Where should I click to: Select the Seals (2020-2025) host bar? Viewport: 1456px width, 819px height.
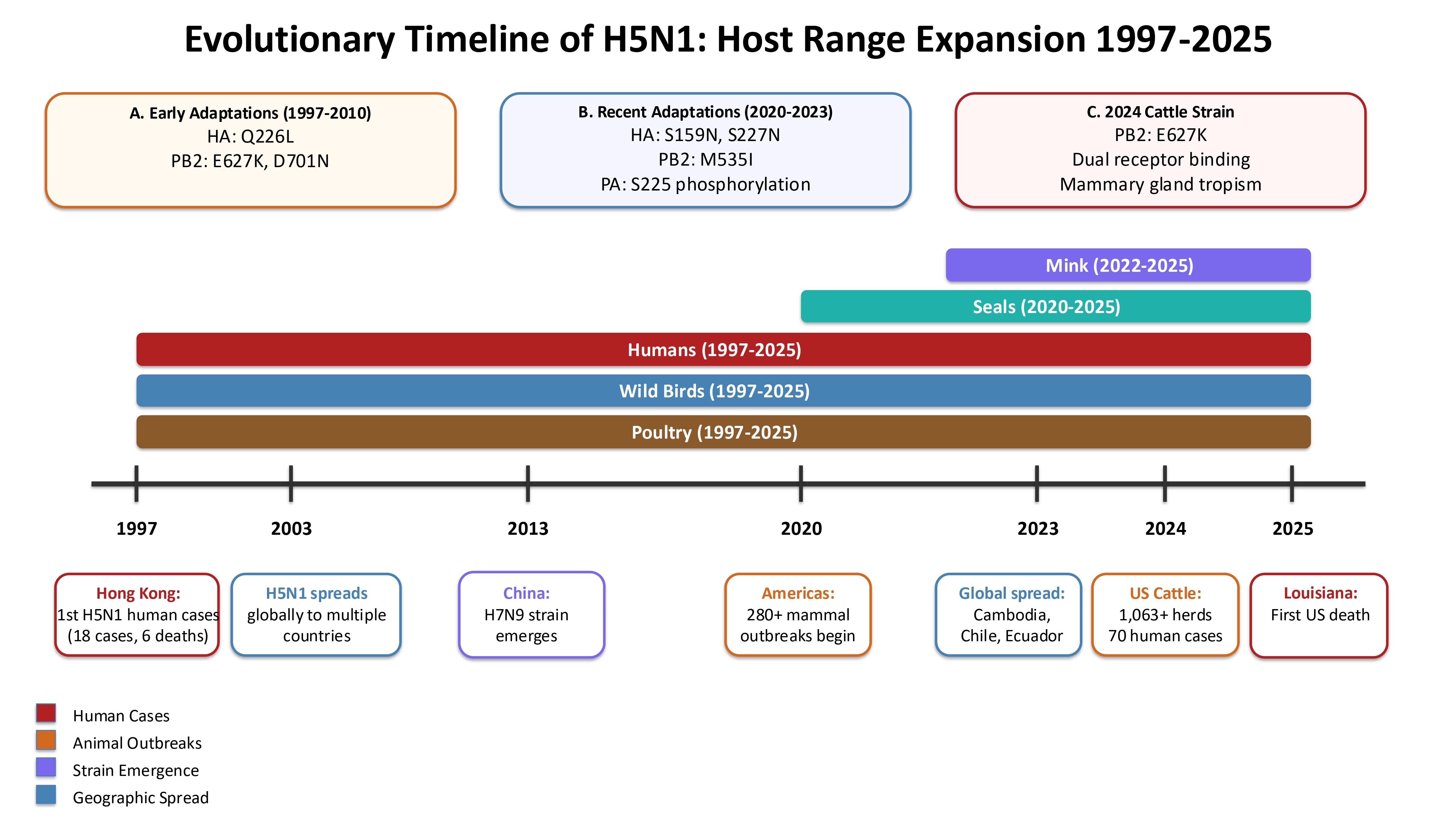click(x=1055, y=307)
